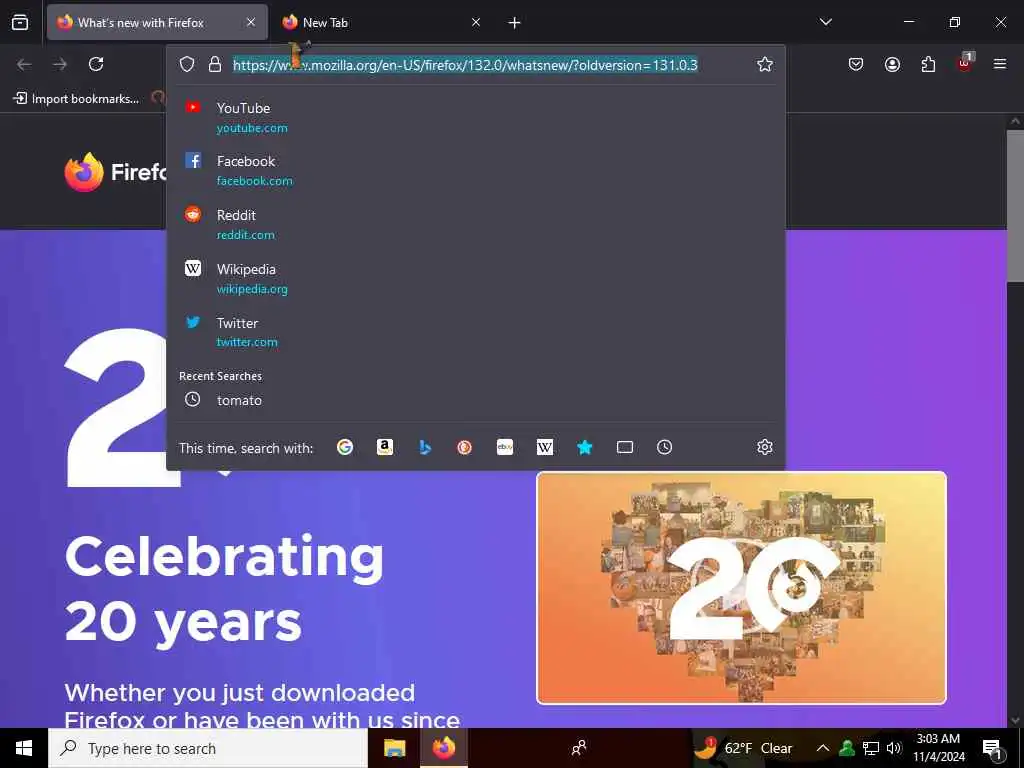Select recent search 'tomato'
1024x768 pixels.
(475, 400)
